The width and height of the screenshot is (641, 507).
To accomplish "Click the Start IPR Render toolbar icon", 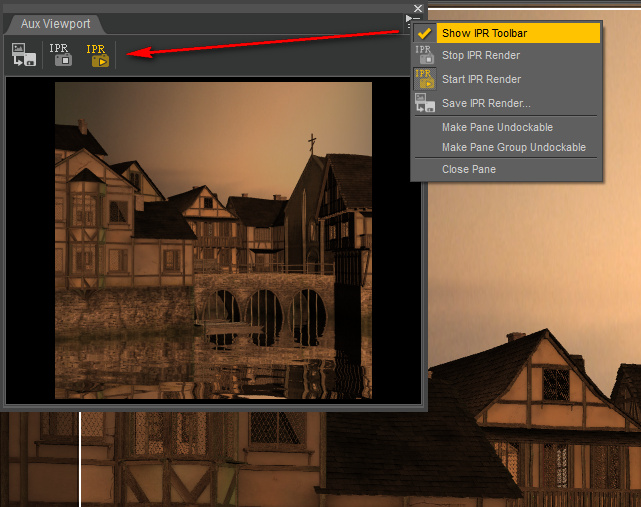I will (97, 54).
